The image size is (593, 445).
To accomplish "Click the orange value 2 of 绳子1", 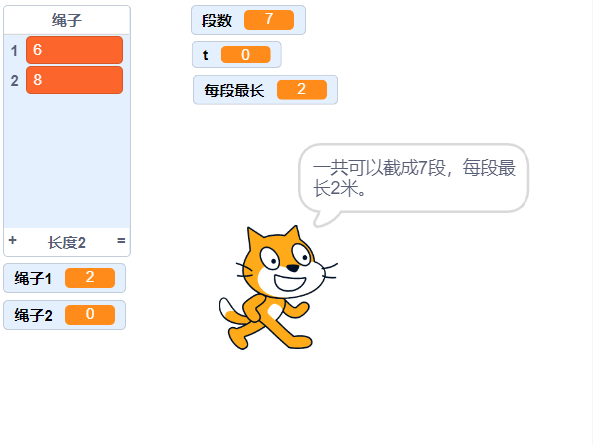I will coord(90,278).
